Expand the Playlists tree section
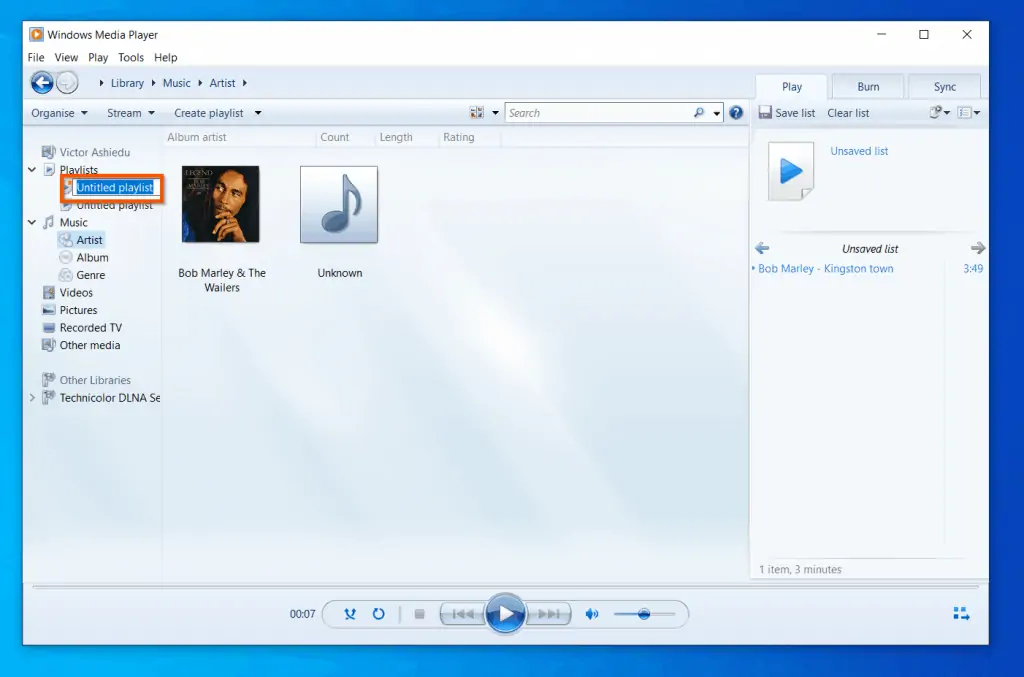 [31, 169]
